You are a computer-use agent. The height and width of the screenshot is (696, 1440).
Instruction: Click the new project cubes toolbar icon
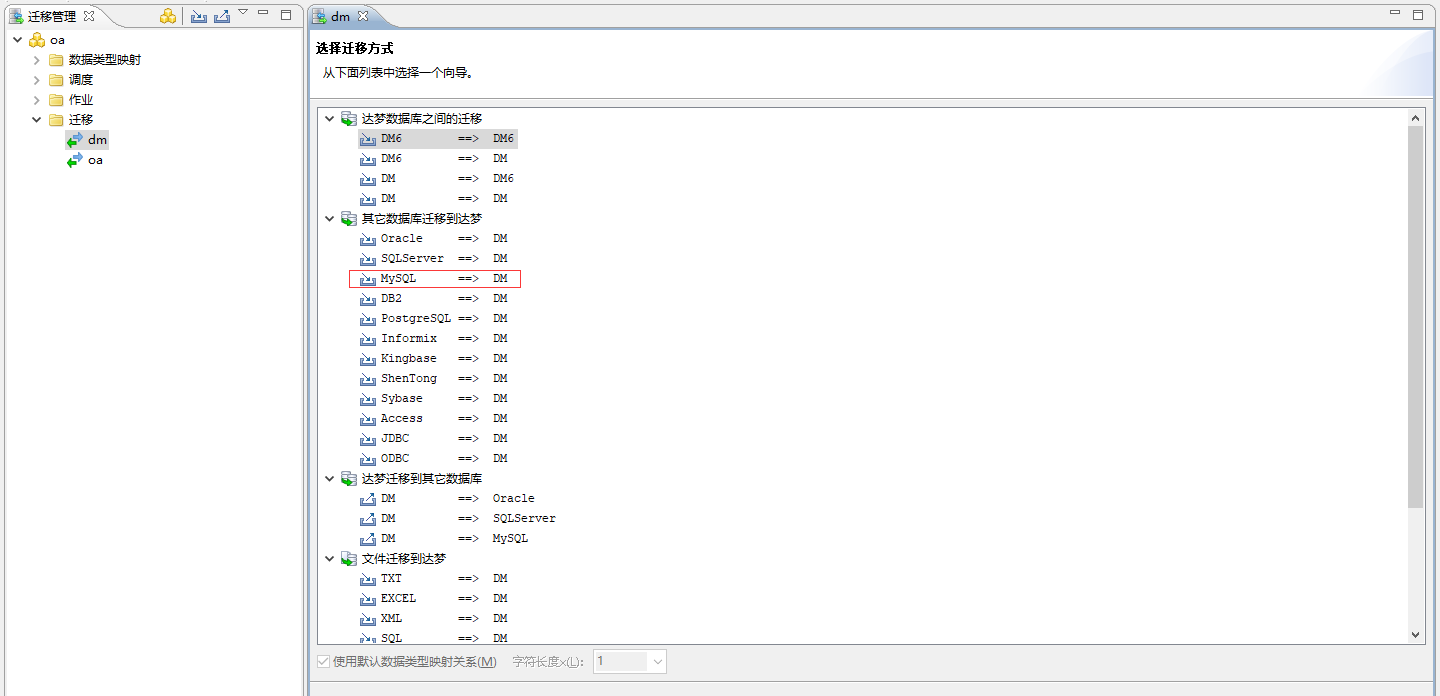coord(168,16)
